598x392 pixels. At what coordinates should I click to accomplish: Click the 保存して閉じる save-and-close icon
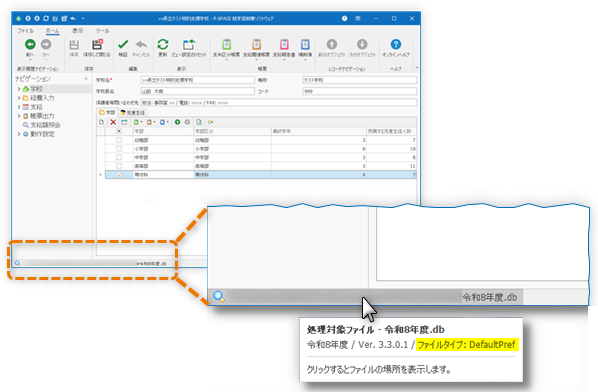tap(97, 44)
